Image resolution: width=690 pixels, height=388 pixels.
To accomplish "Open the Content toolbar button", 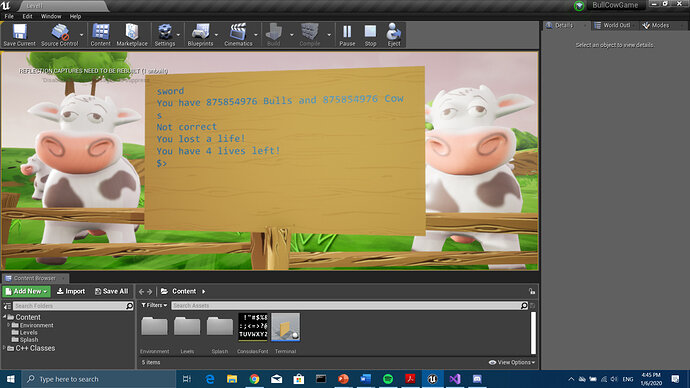I will point(101,35).
